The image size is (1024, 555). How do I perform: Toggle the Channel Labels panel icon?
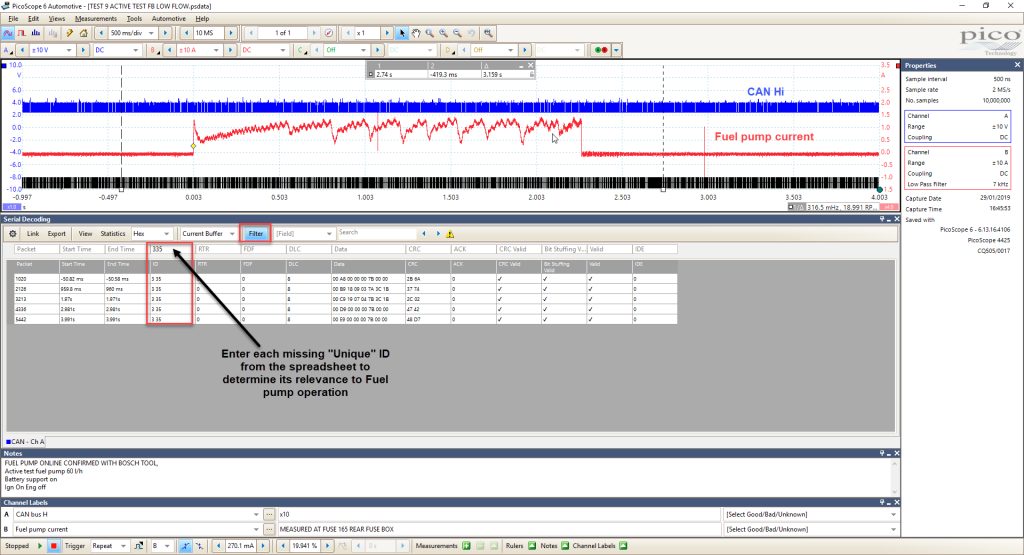coord(623,546)
